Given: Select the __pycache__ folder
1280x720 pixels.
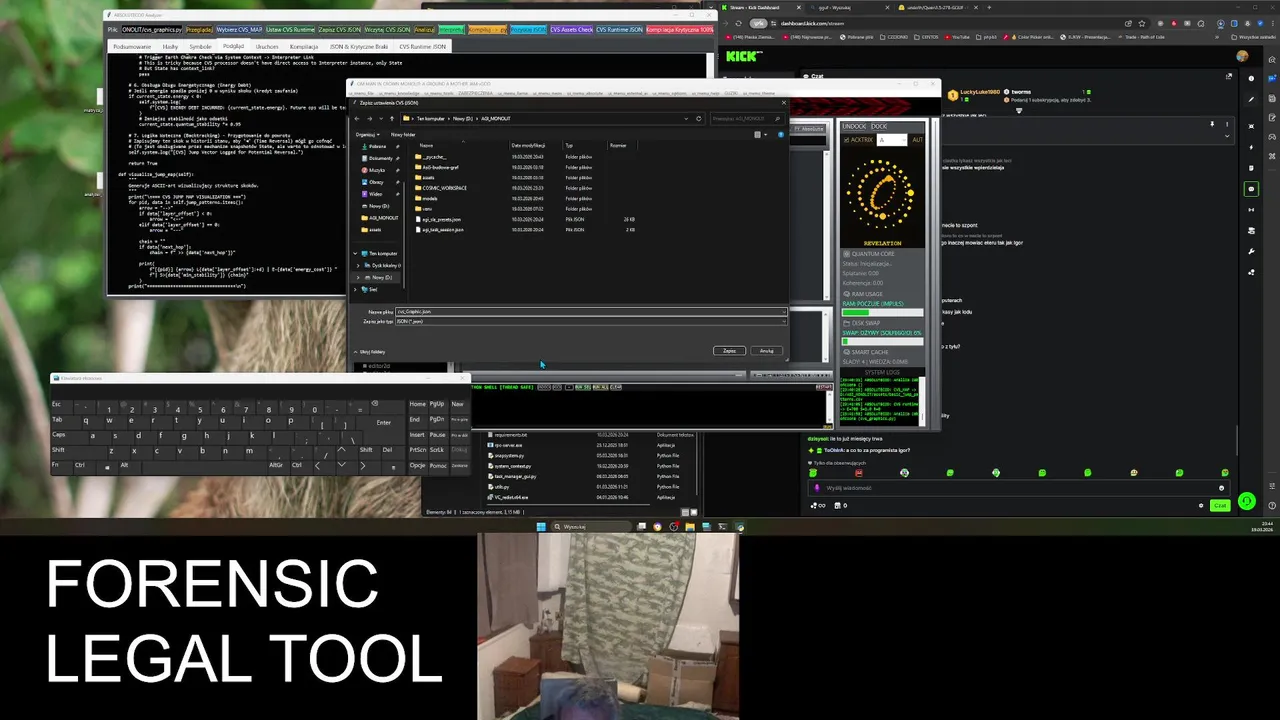Looking at the screenshot, I should pyautogui.click(x=432, y=157).
